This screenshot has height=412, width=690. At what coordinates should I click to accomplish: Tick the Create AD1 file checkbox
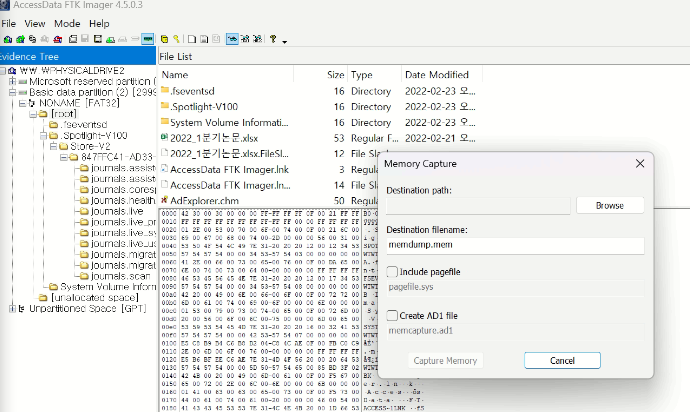392,315
